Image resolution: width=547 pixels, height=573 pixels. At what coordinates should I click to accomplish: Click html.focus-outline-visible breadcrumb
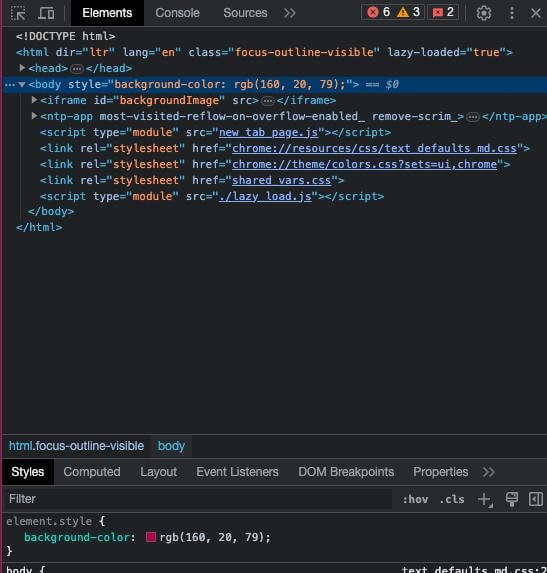click(x=76, y=446)
